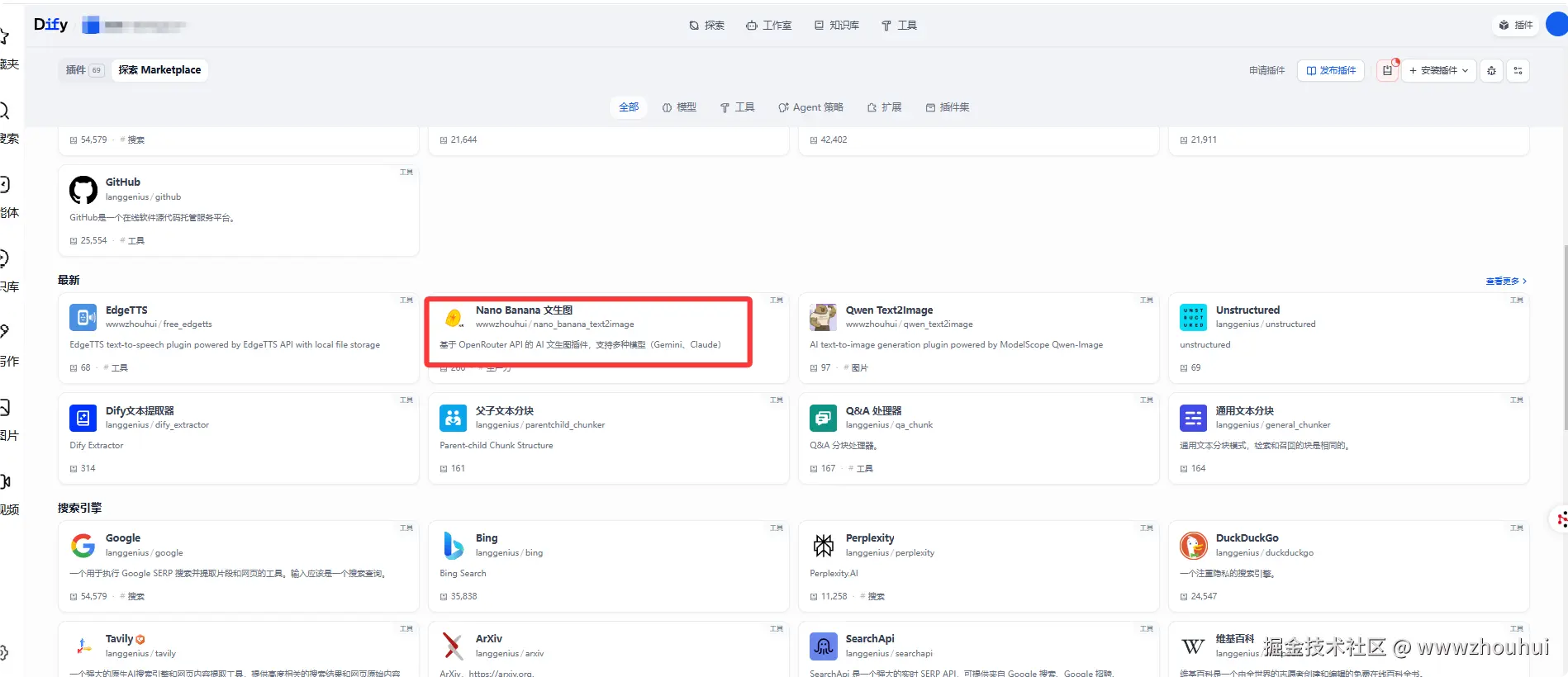Click the 搜索 tag on the Google card

coord(132,597)
